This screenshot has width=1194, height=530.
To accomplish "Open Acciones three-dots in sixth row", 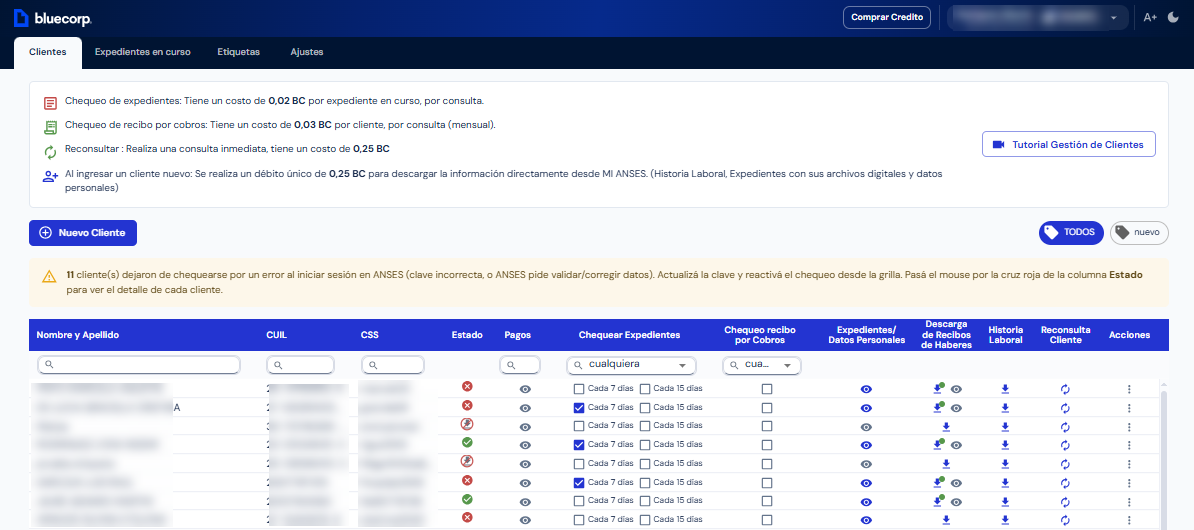I will click(x=1129, y=483).
